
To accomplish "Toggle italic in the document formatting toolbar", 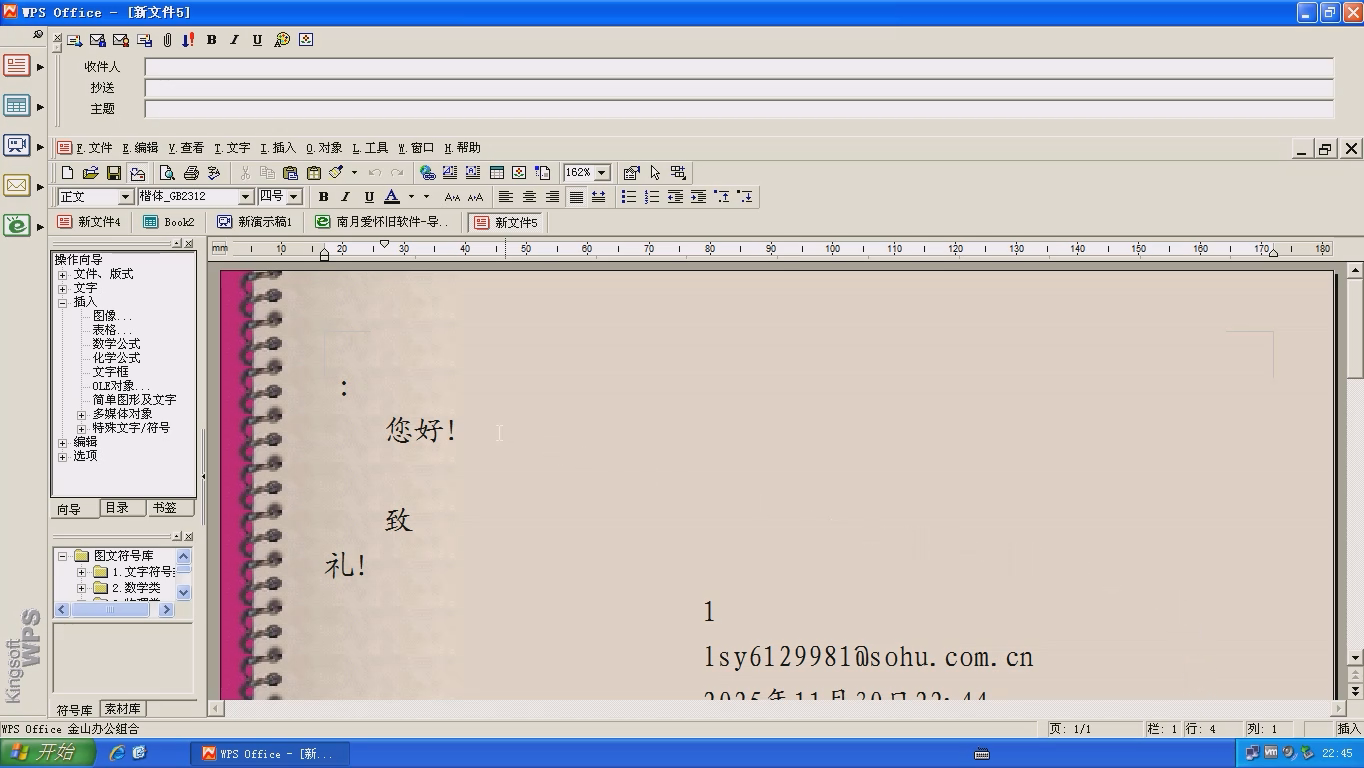I will tap(346, 197).
